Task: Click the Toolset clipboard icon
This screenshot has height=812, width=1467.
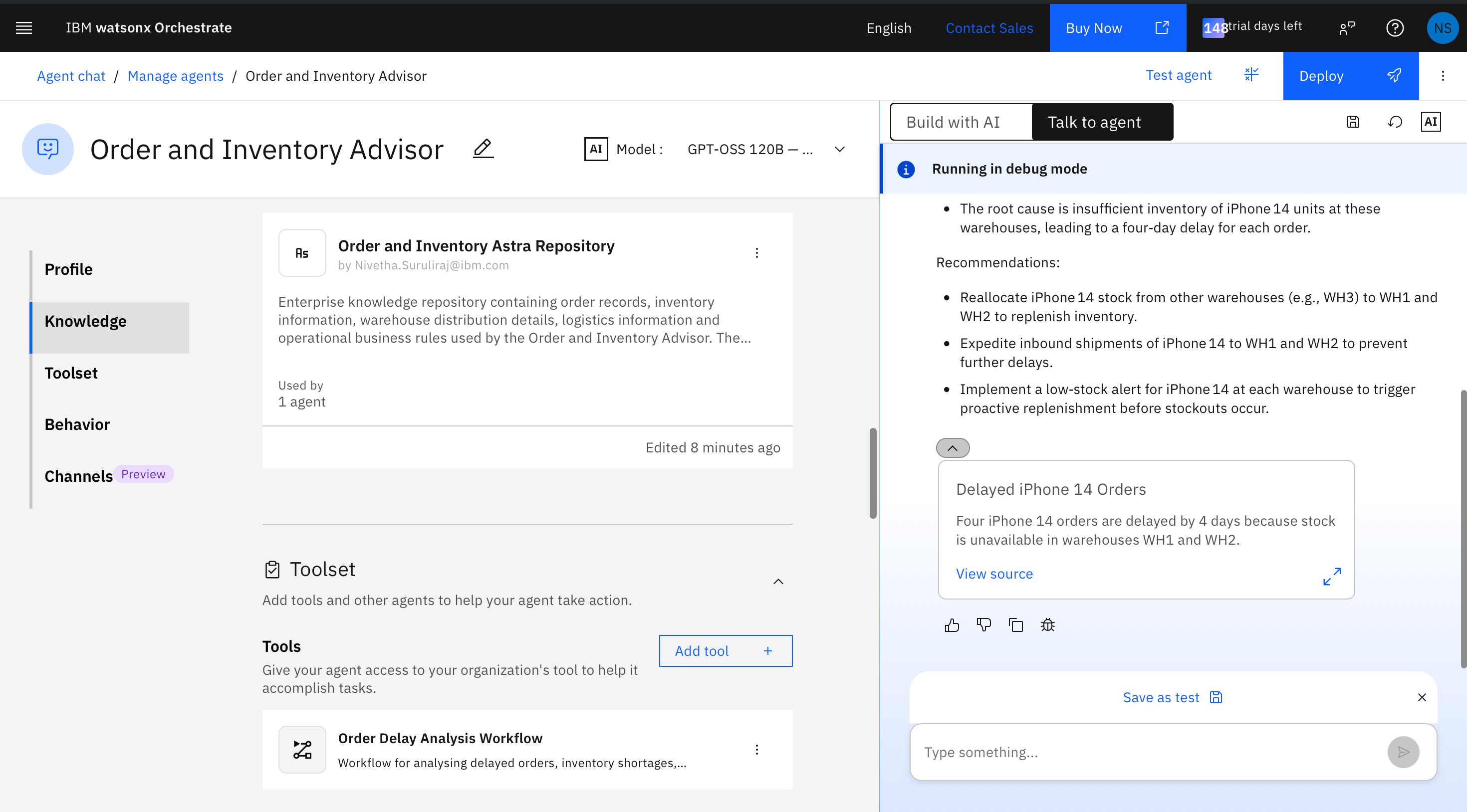Action: coord(272,570)
